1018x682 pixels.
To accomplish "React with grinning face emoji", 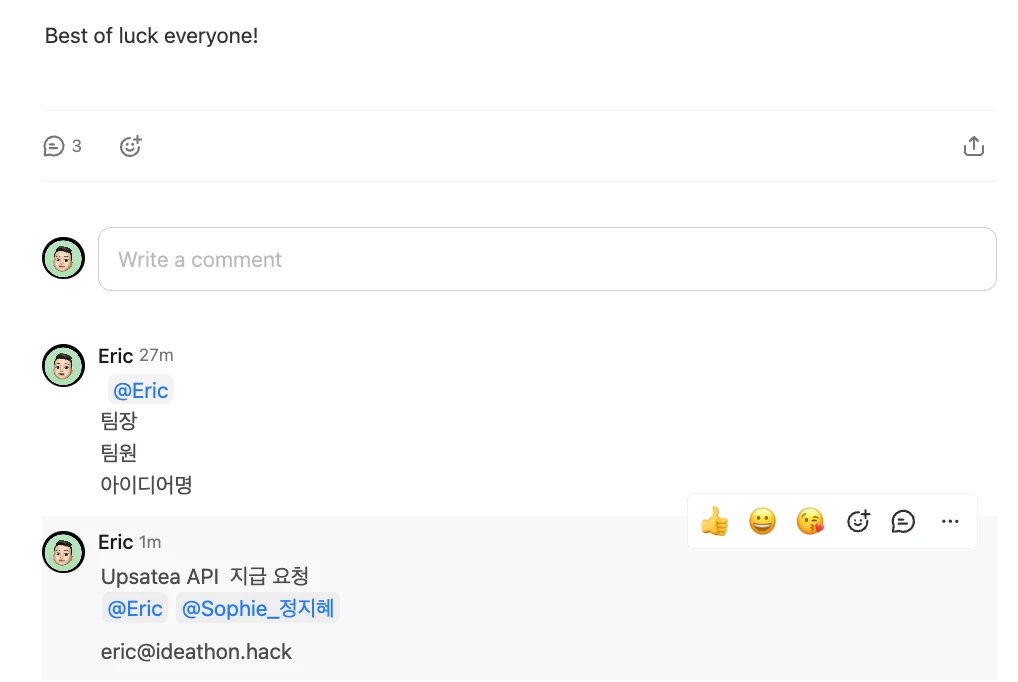I will tap(762, 521).
